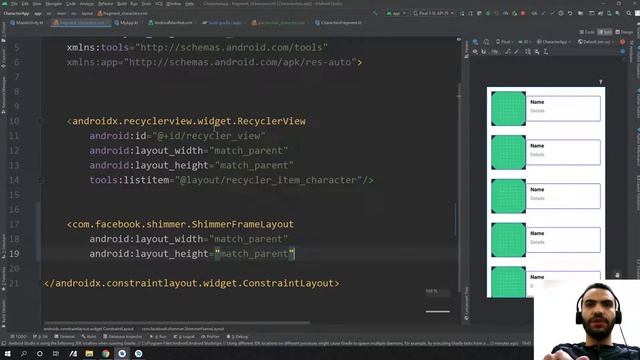Switch to the MyApp.kt editor tab
The image size is (640, 360).
[x=127, y=23]
